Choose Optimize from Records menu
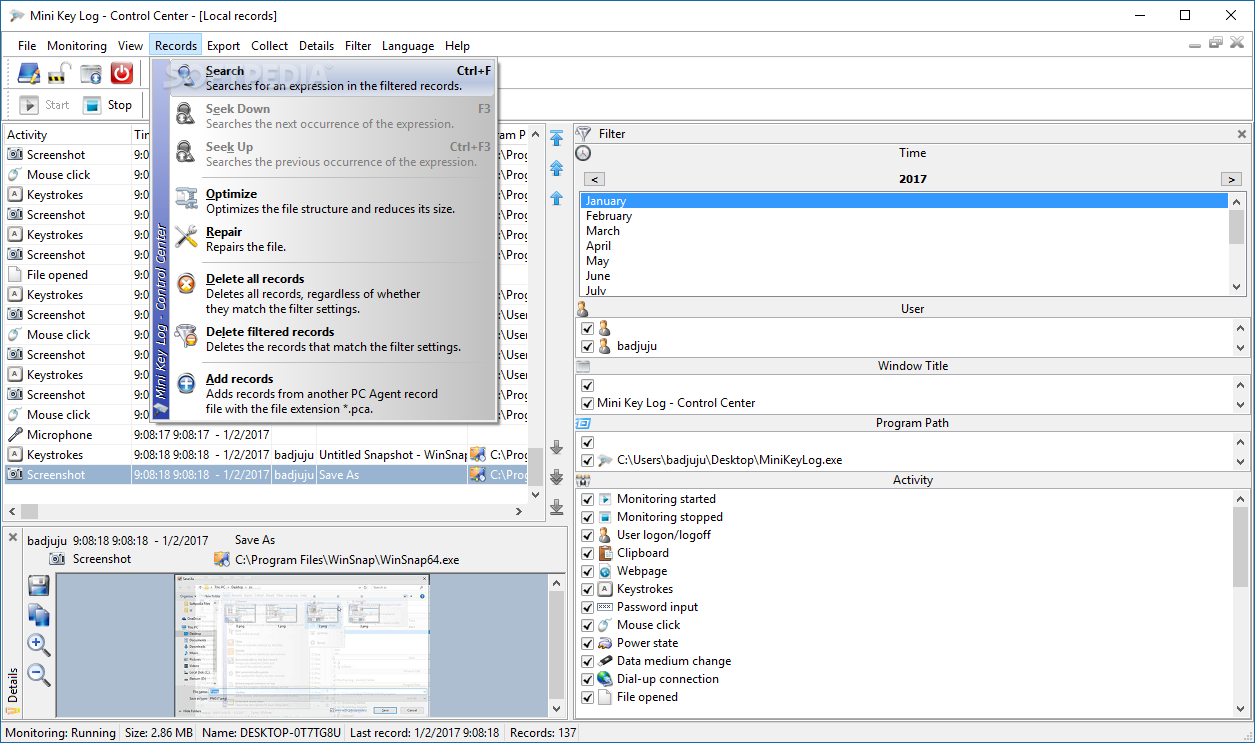 click(334, 201)
